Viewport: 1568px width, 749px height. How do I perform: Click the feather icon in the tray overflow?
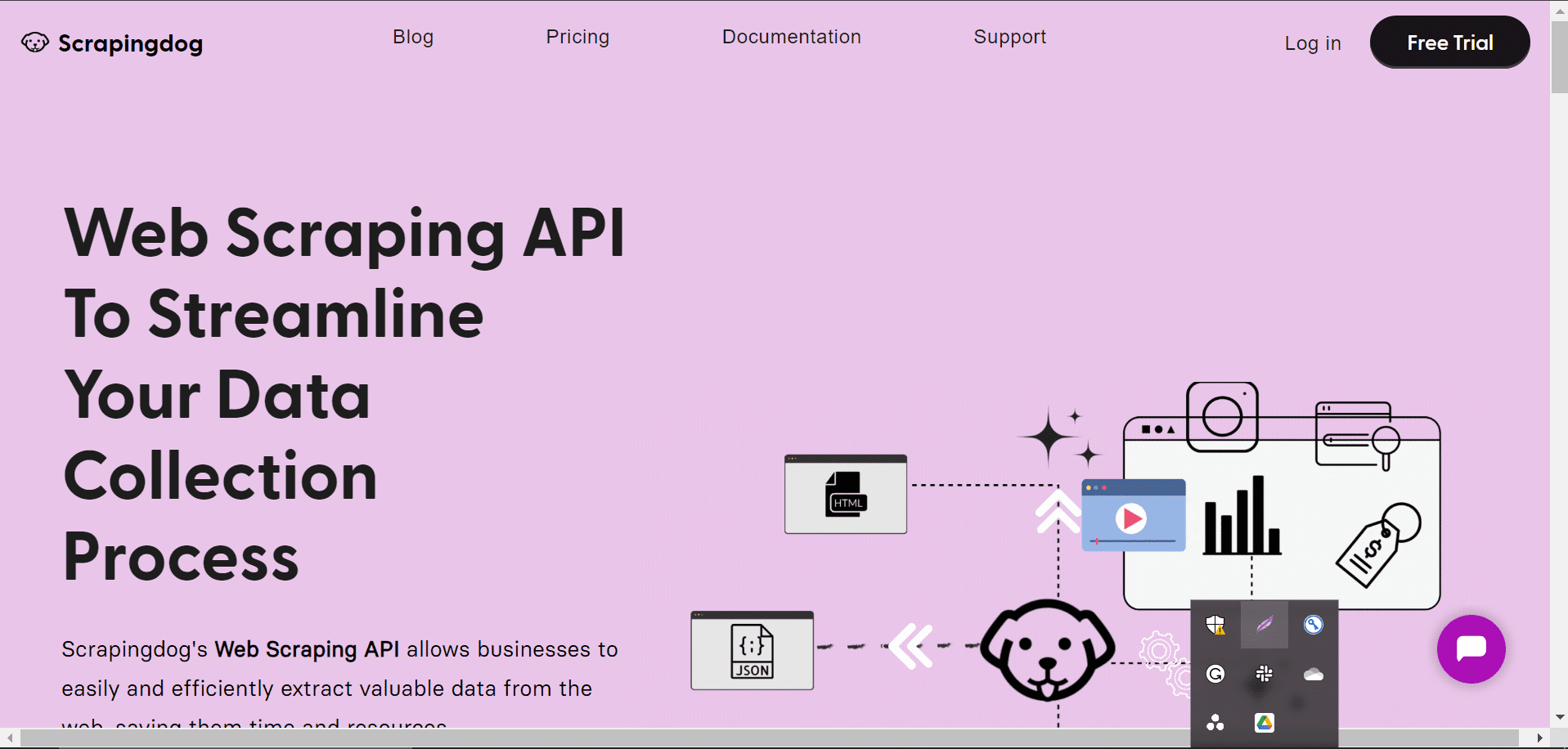[1265, 625]
